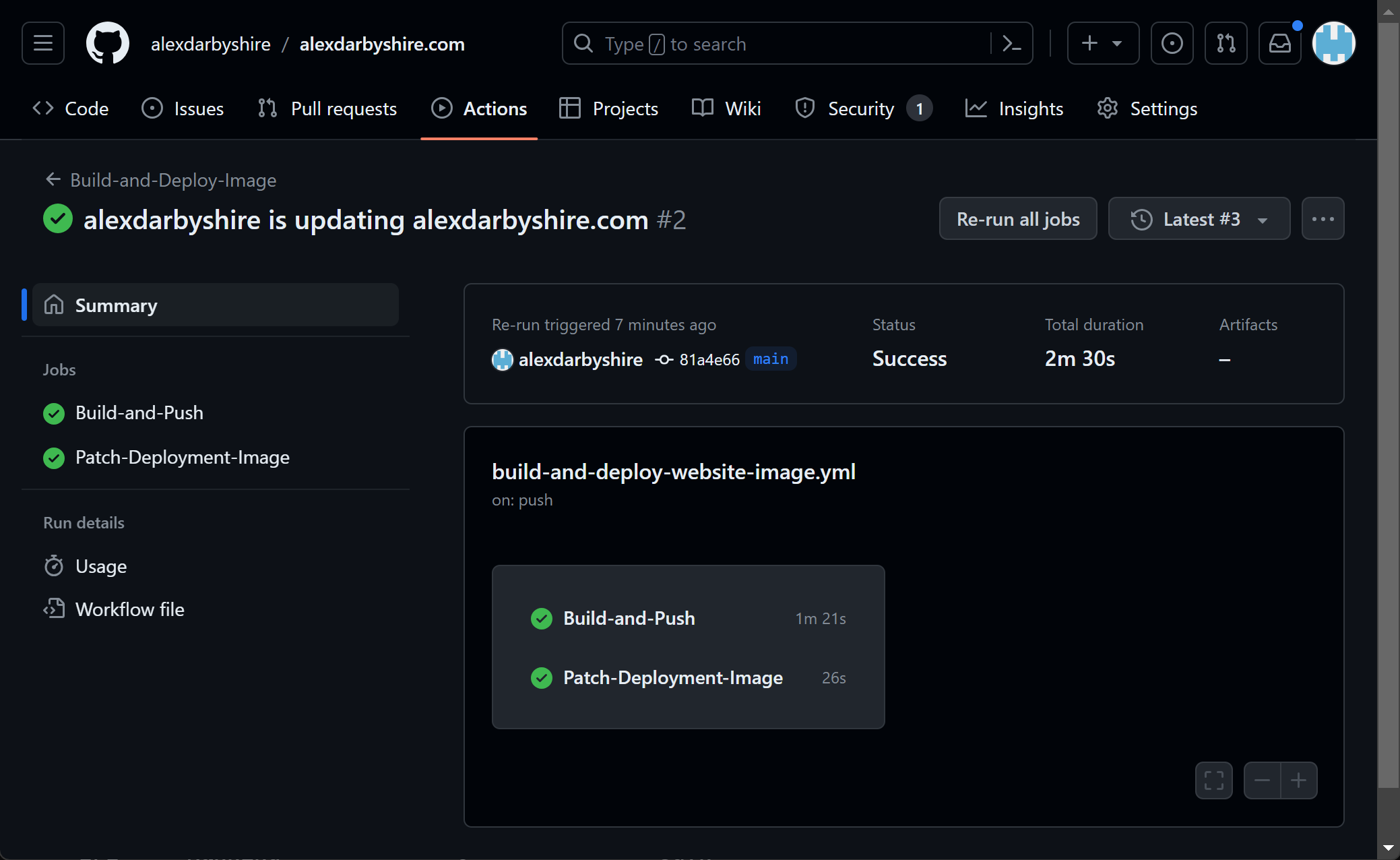Select Summary in the sidebar
This screenshot has height=860, width=1400.
click(x=216, y=305)
